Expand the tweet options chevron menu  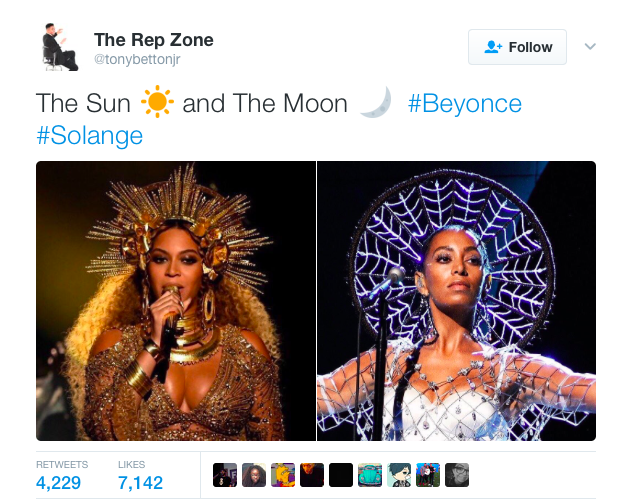(x=590, y=47)
